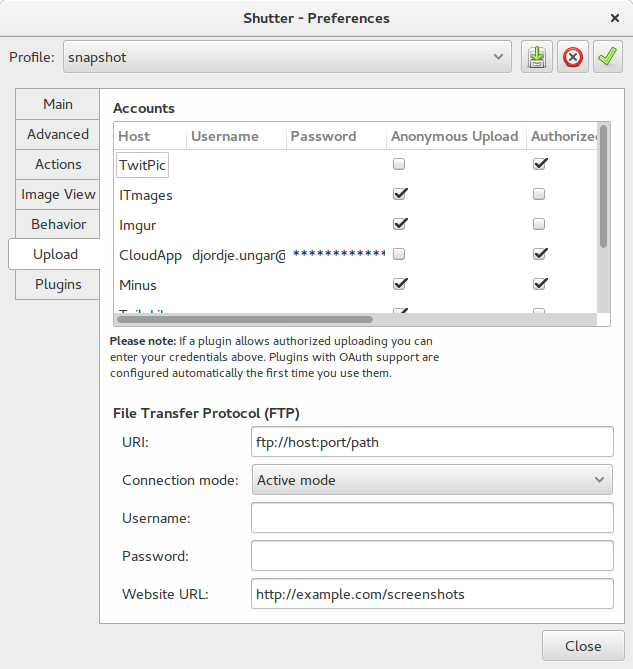
Task: Uncheck Anonymous Upload for Imgur
Action: tap(400, 224)
